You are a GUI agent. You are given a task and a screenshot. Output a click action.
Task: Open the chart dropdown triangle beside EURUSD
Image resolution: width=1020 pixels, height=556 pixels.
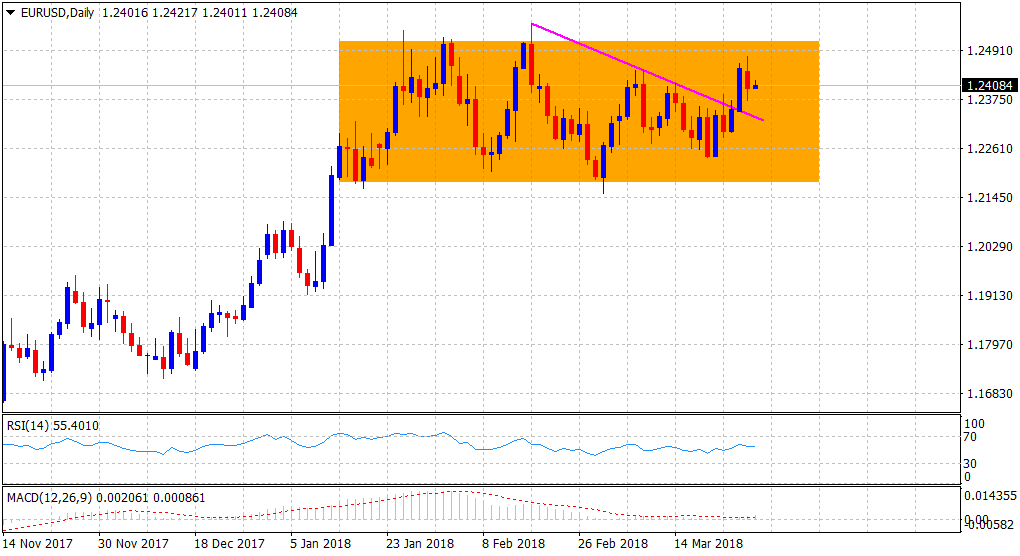[10, 12]
